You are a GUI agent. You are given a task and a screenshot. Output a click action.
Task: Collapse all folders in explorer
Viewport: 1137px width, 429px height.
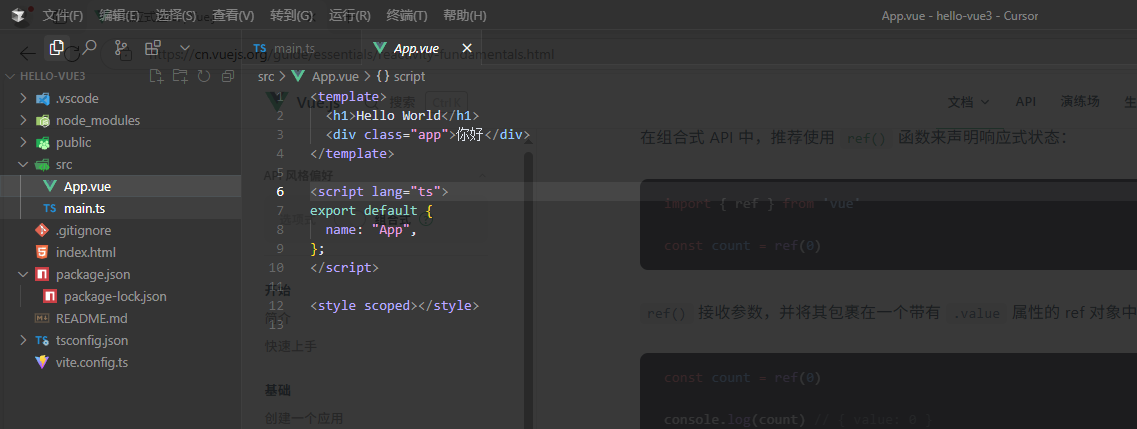228,76
